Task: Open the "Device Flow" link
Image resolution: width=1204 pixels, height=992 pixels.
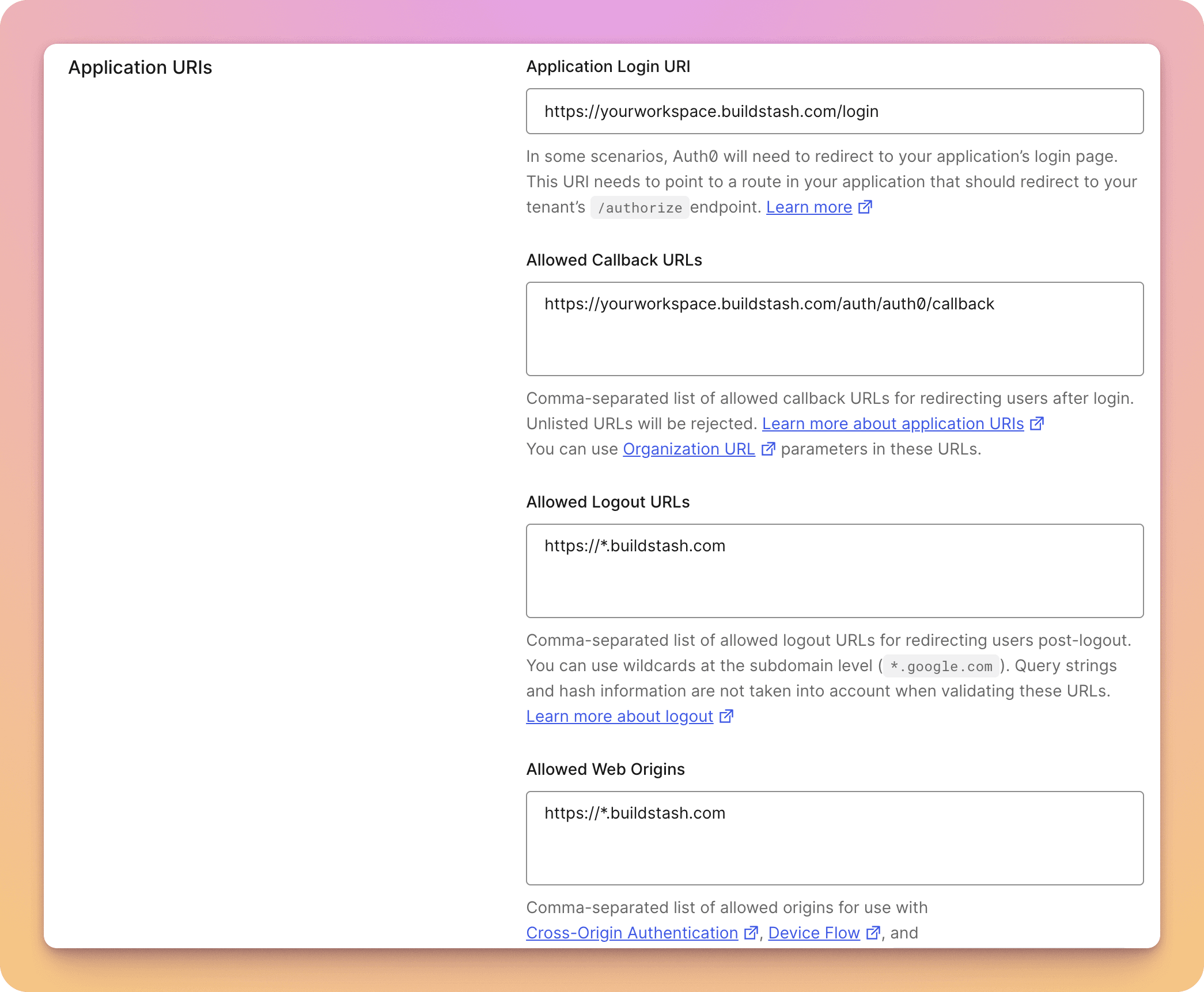Action: tap(814, 933)
